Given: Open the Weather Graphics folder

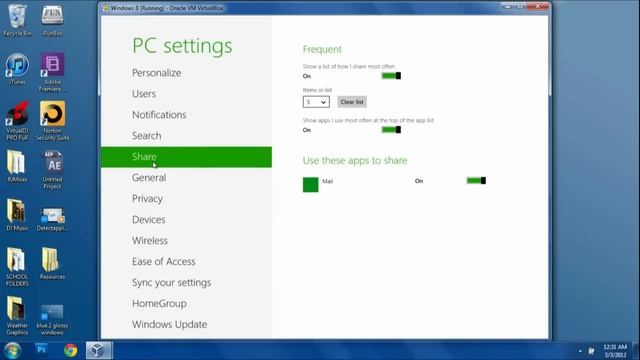Looking at the screenshot, I should pyautogui.click(x=17, y=315).
